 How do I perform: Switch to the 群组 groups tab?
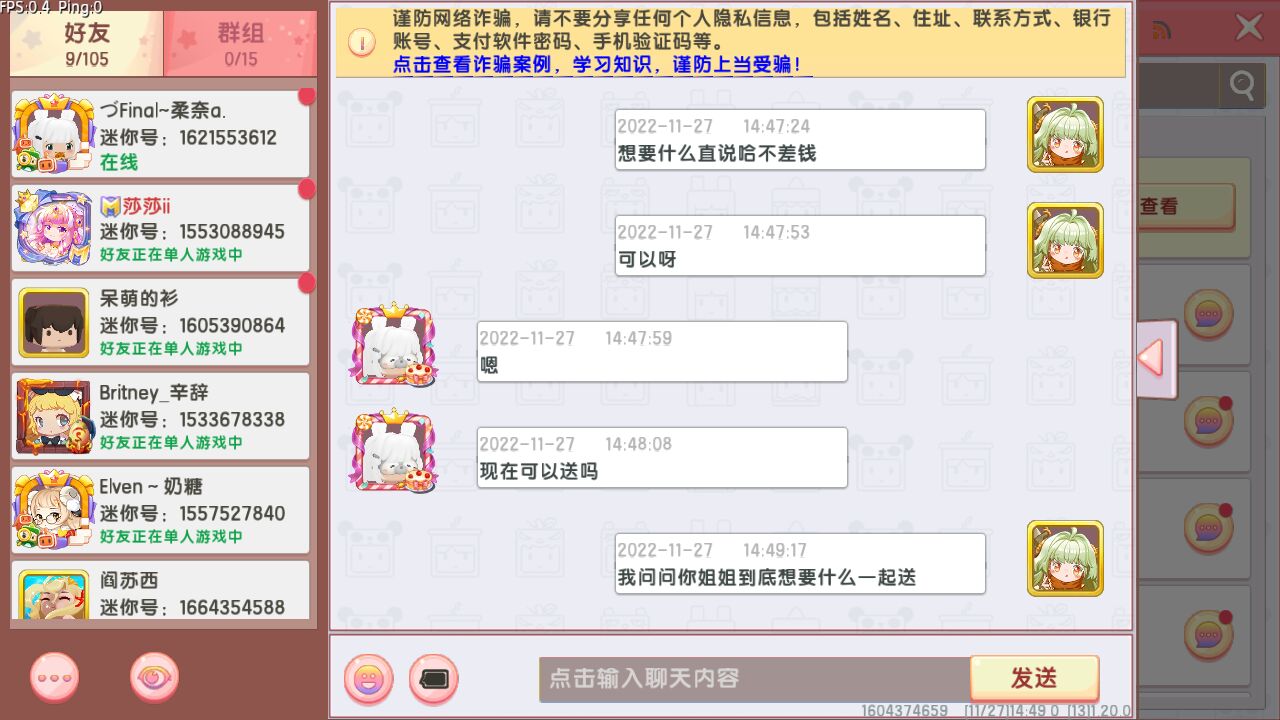pos(240,44)
